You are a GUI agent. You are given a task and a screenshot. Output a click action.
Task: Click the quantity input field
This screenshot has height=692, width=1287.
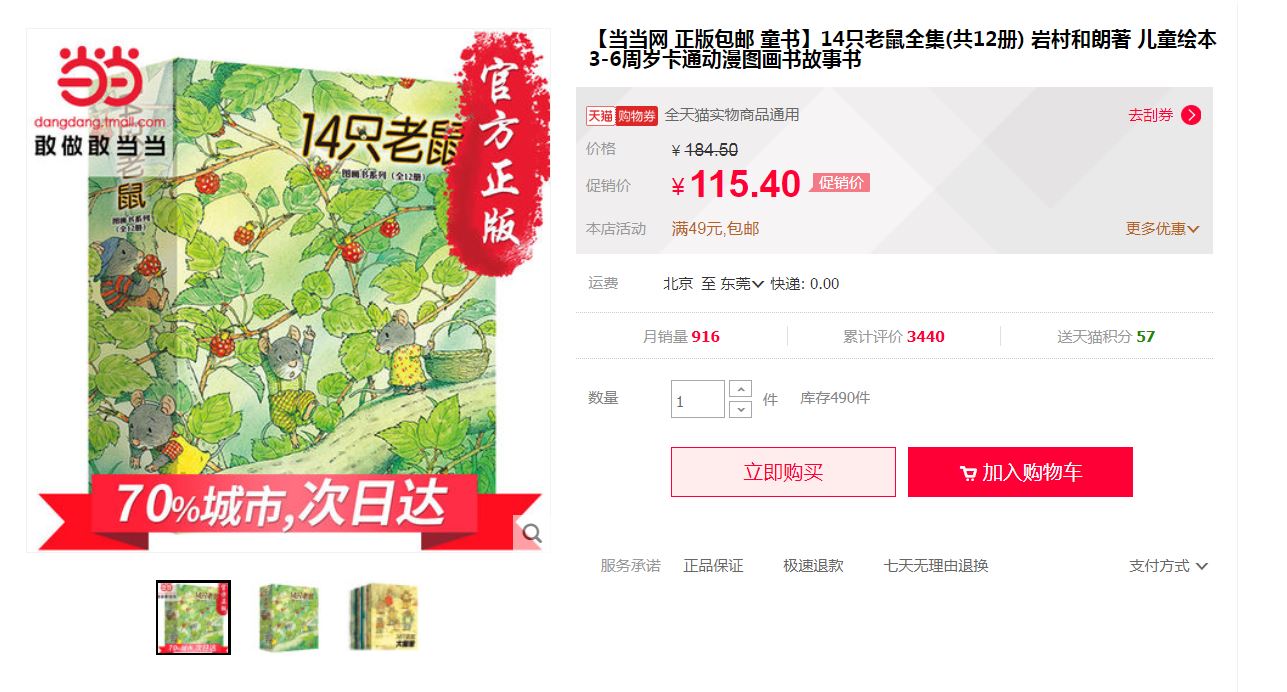pyautogui.click(x=697, y=399)
